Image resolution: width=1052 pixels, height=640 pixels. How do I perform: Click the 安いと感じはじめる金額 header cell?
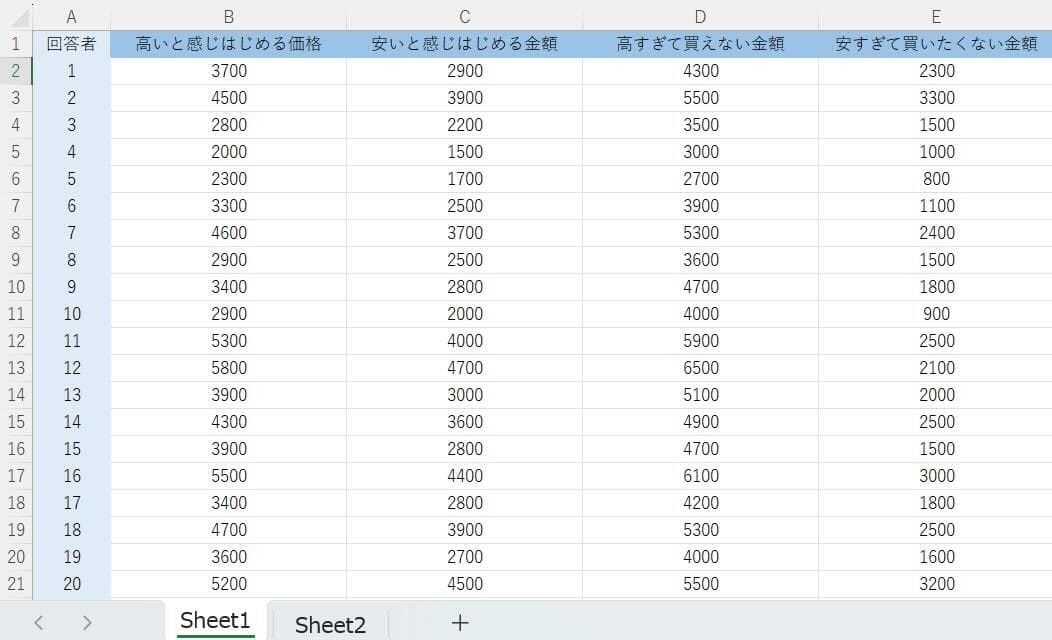point(464,44)
